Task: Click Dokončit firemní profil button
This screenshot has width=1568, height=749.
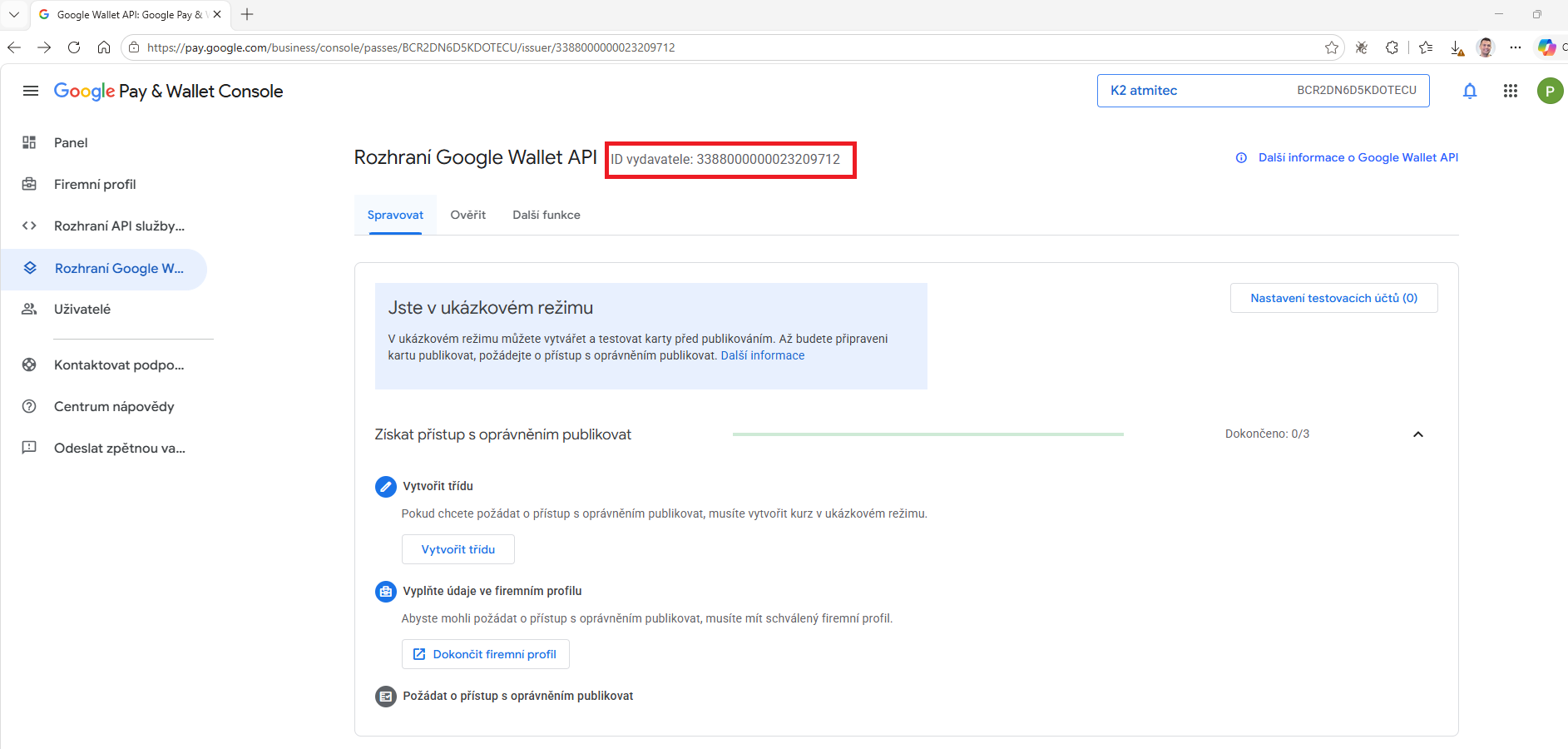Action: tap(486, 654)
